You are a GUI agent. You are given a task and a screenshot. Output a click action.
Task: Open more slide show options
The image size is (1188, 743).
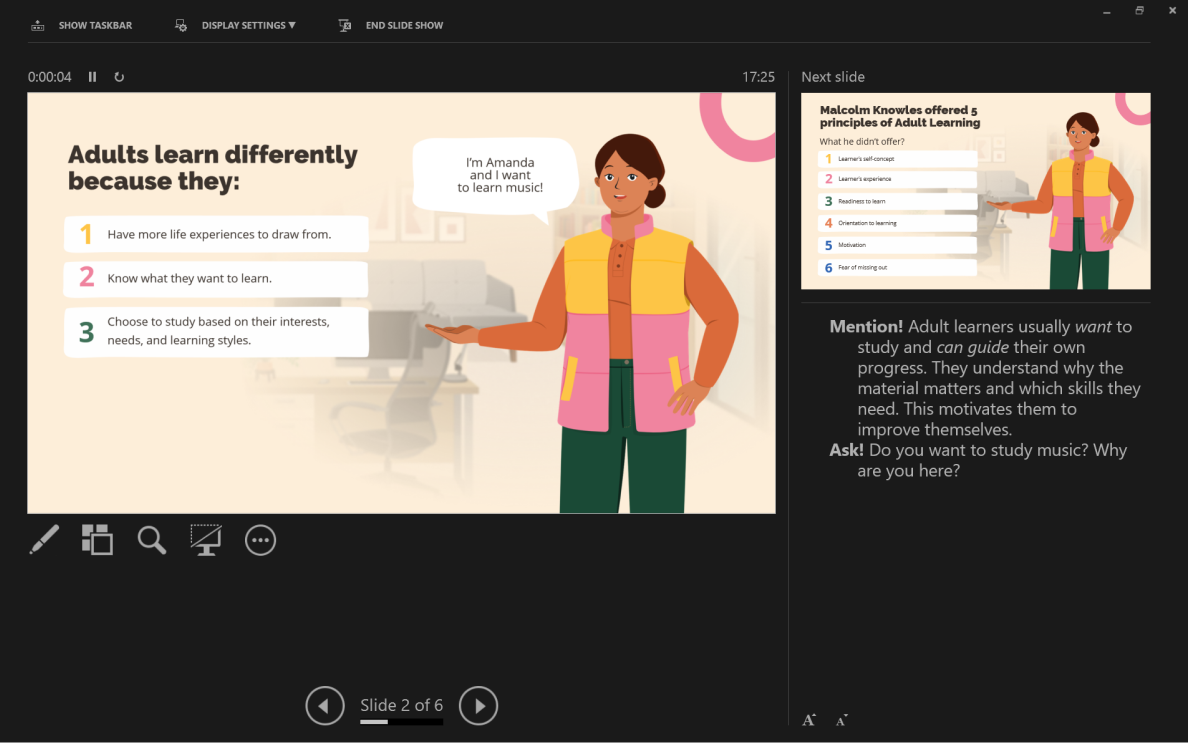coord(260,540)
